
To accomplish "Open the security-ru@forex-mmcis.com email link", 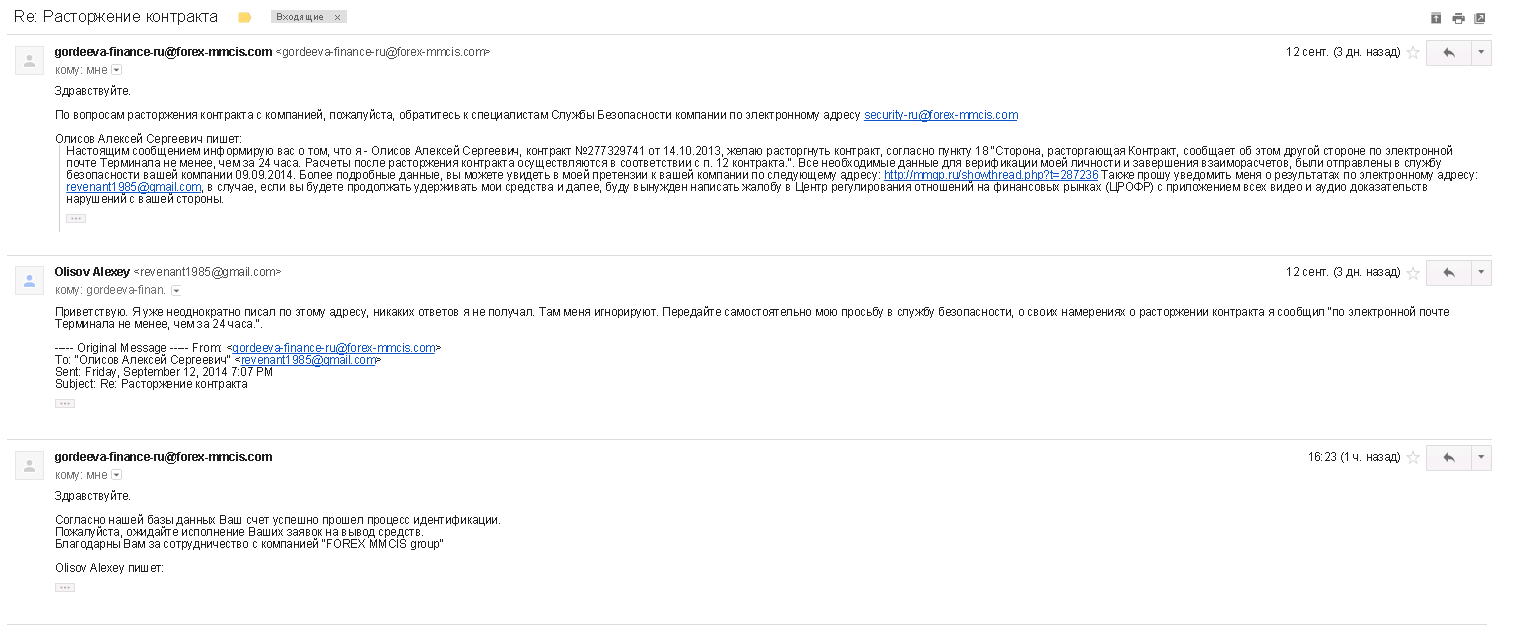I will point(940,115).
